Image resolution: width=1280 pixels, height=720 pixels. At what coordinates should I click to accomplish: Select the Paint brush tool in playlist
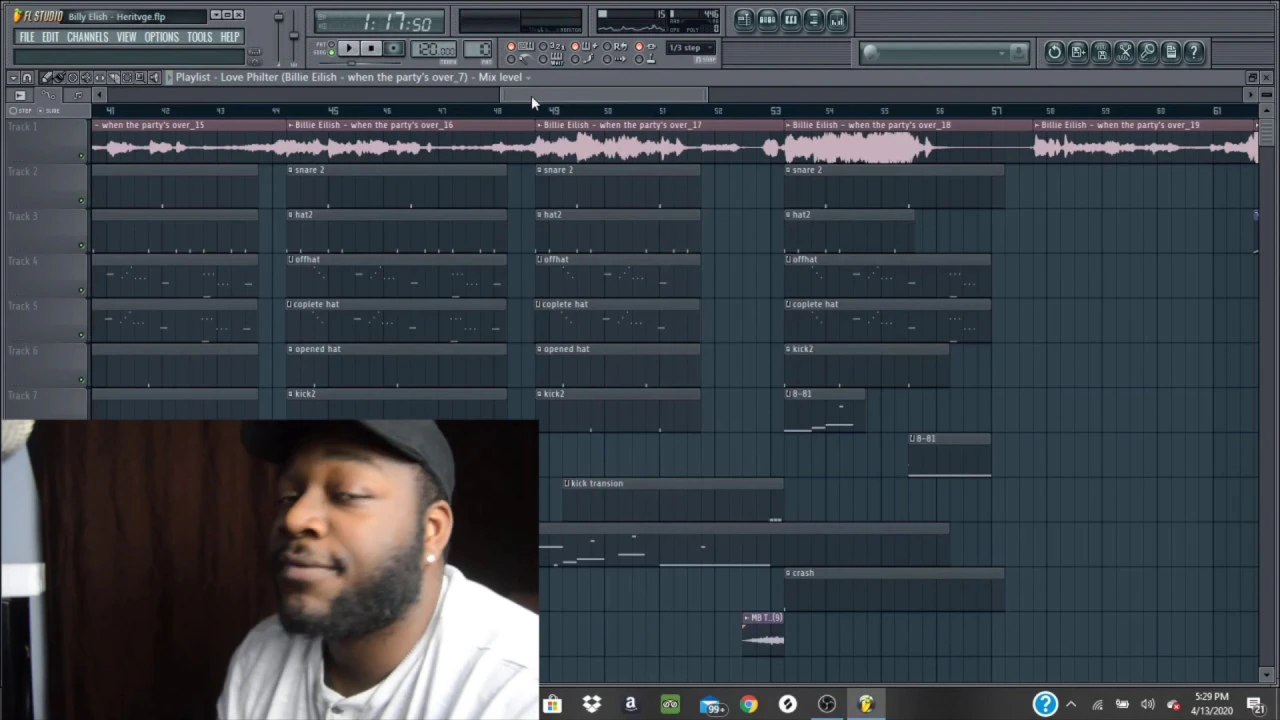59,78
